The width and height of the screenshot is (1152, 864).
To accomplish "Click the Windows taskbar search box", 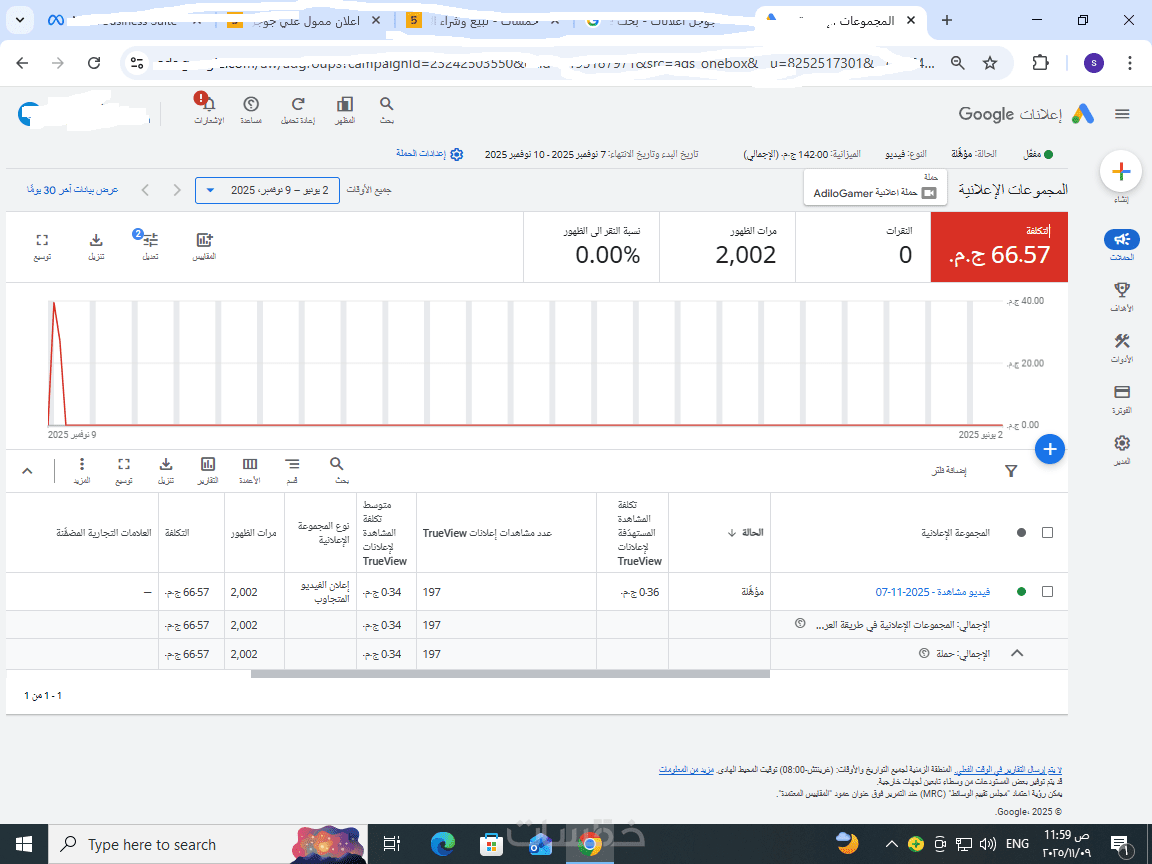I will click(208, 844).
